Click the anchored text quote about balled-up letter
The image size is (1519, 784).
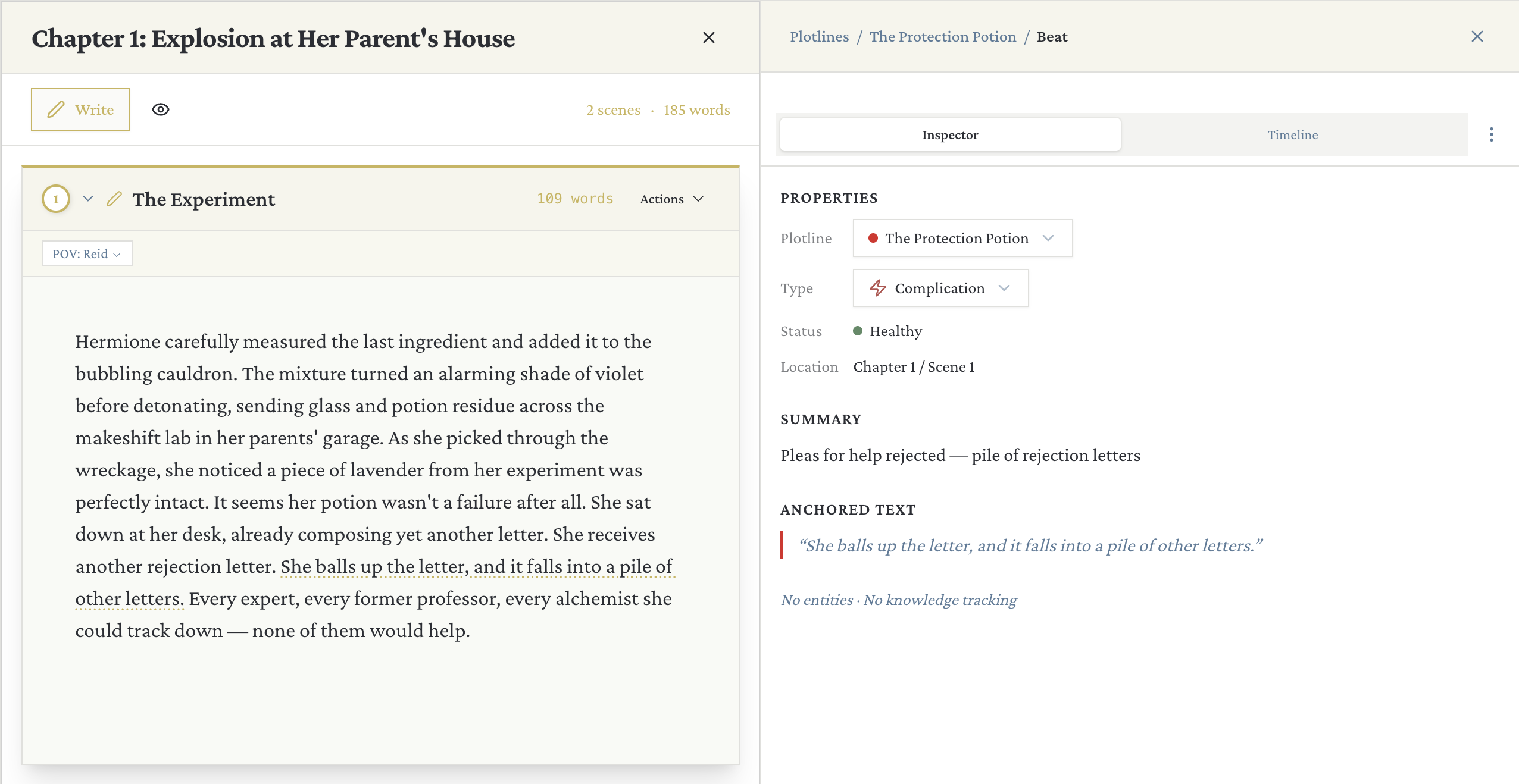[1030, 545]
